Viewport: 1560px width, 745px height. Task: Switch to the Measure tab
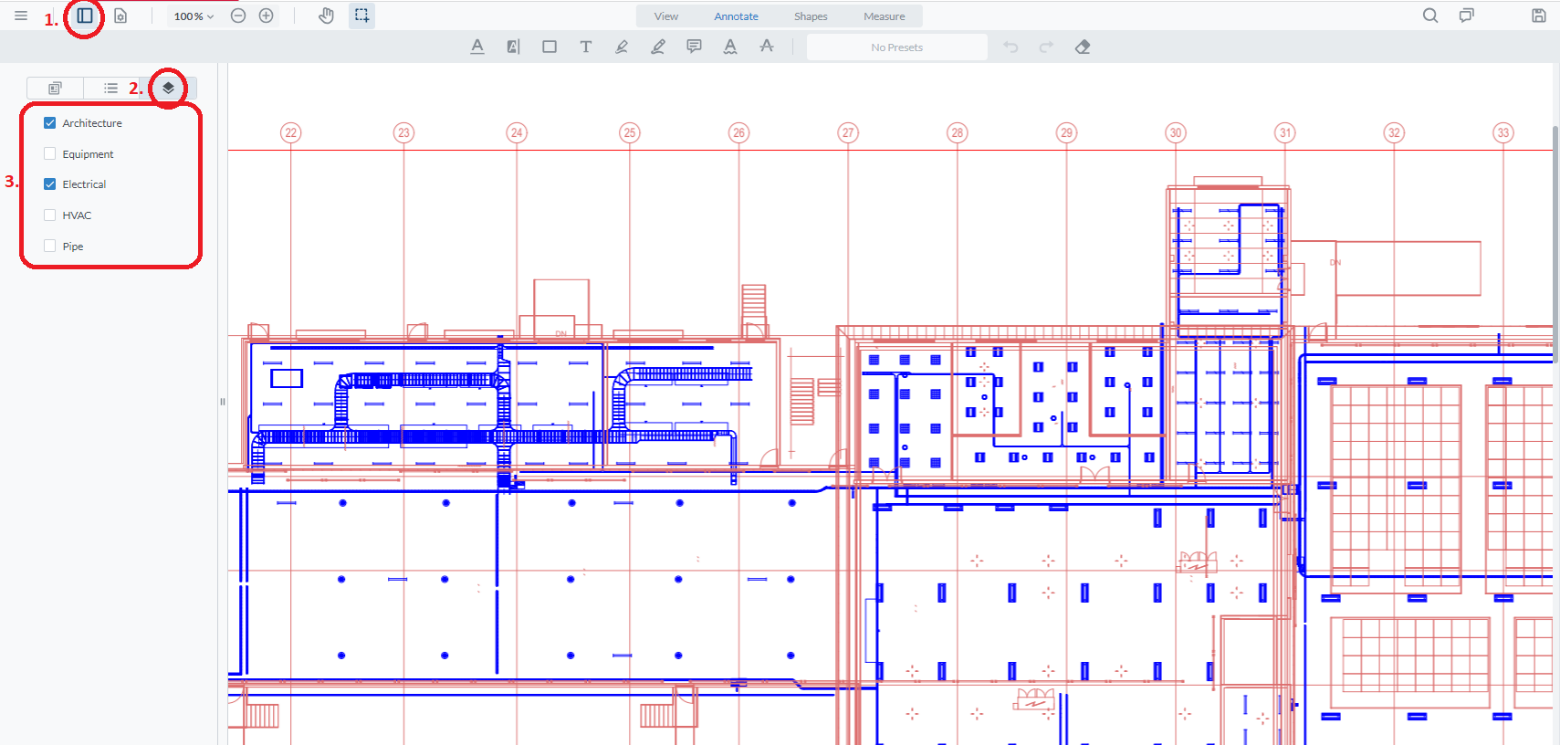pos(884,16)
